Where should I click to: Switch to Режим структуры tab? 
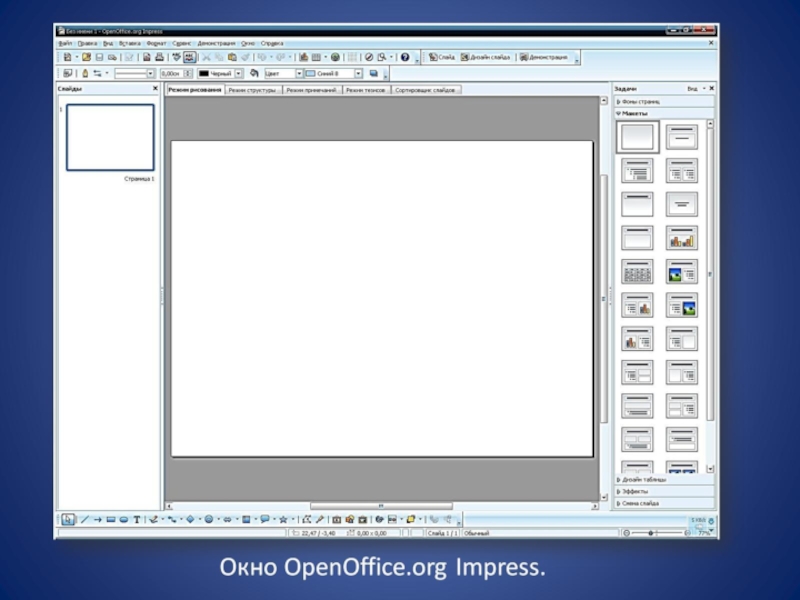[x=252, y=90]
